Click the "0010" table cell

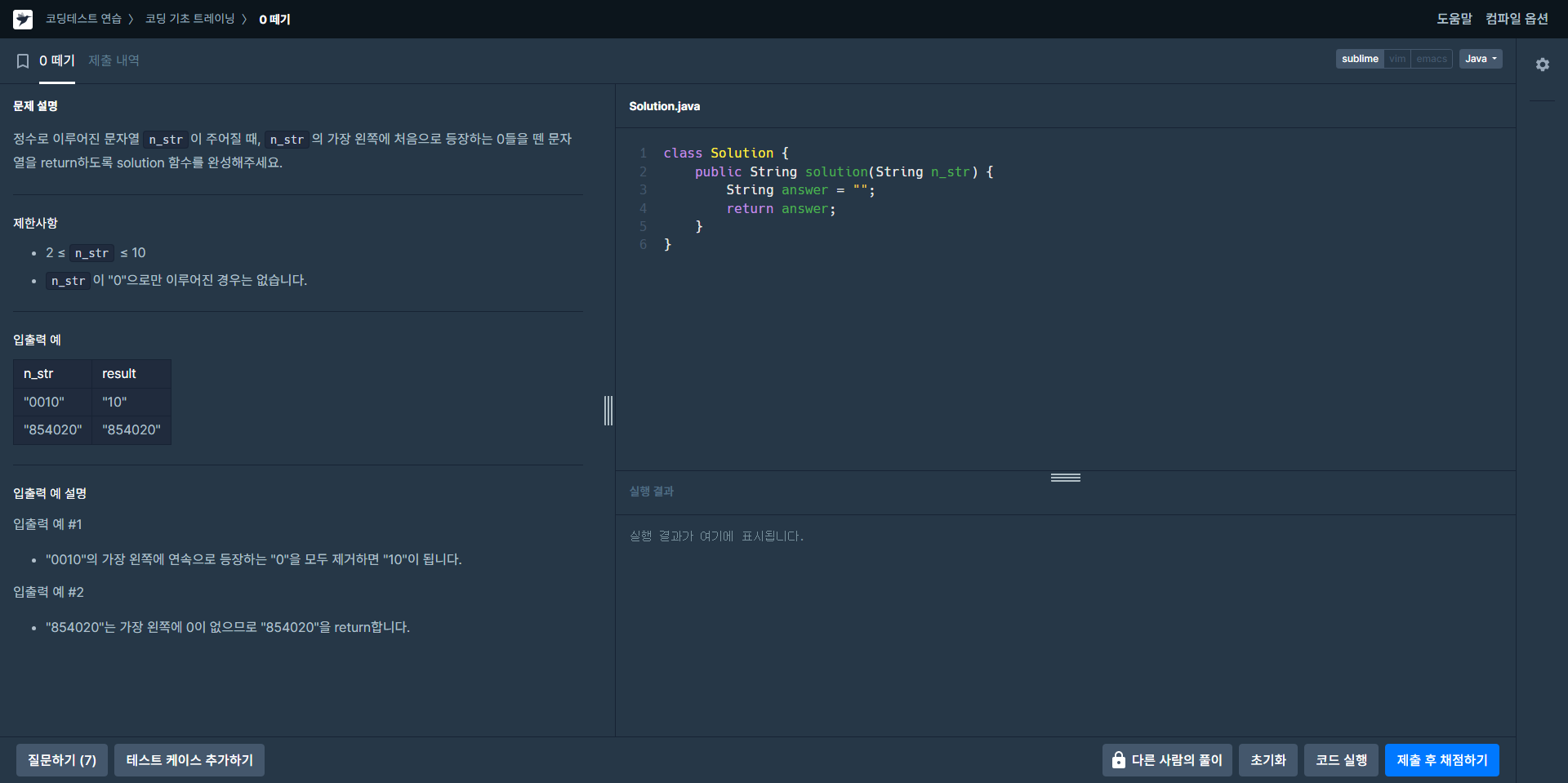point(52,402)
